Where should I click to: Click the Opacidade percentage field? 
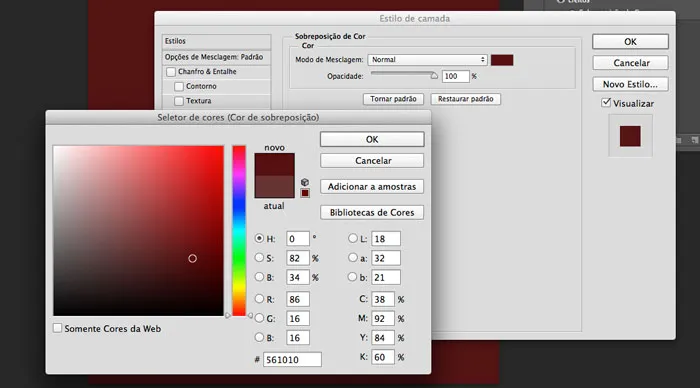[455, 76]
